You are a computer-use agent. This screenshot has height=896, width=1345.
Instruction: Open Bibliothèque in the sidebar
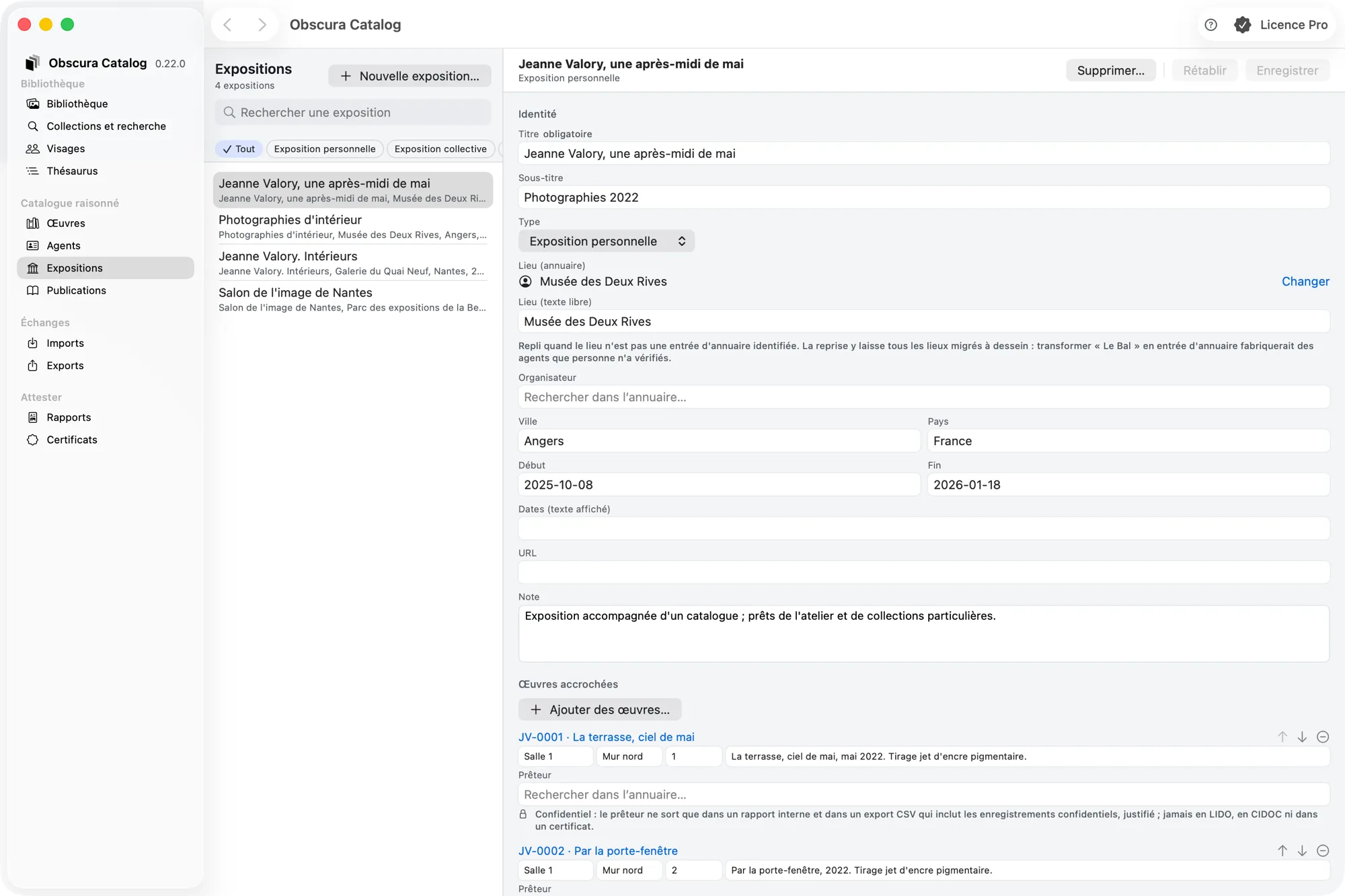pos(106,104)
